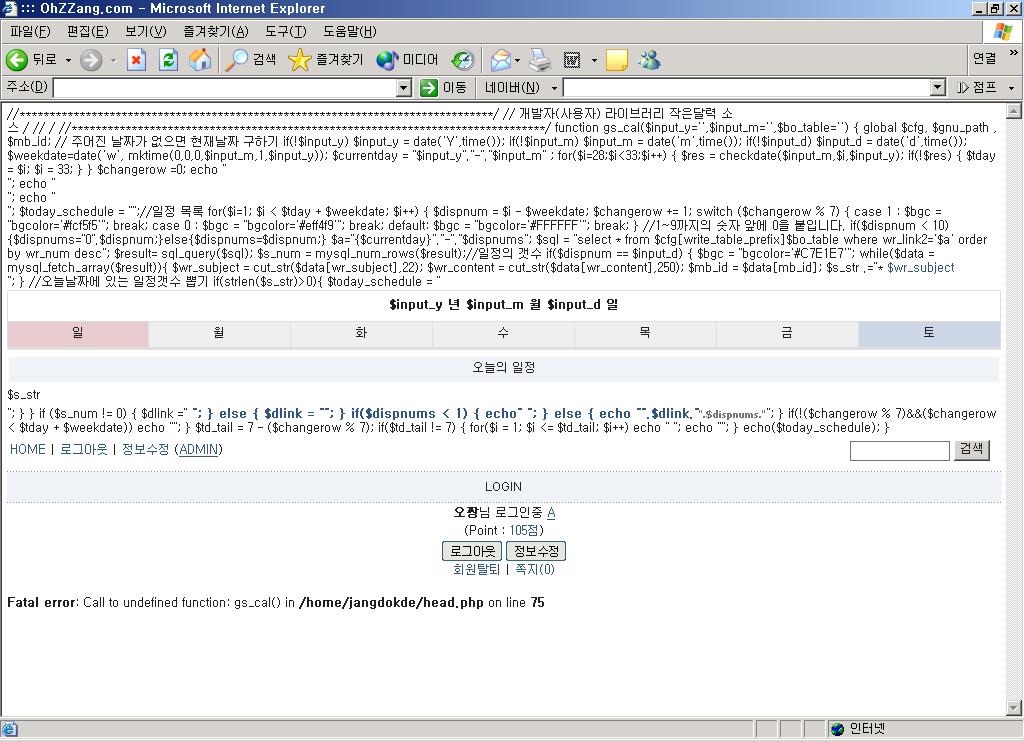
Task: Open the 회원탈퇴 link
Action: pyautogui.click(x=476, y=569)
